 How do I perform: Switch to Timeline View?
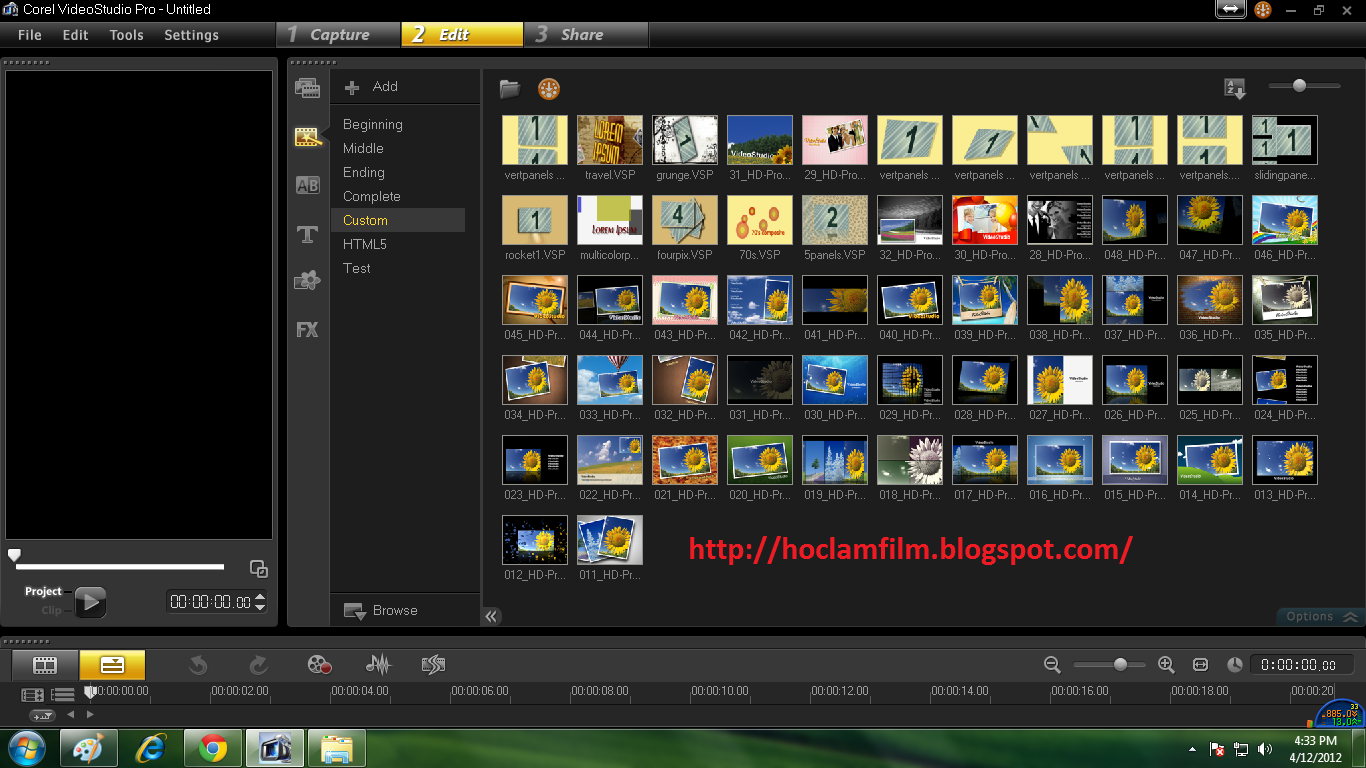pos(112,665)
